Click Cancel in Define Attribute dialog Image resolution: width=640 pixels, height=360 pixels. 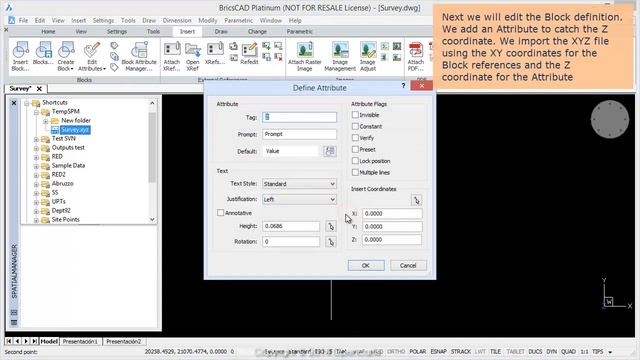click(408, 265)
